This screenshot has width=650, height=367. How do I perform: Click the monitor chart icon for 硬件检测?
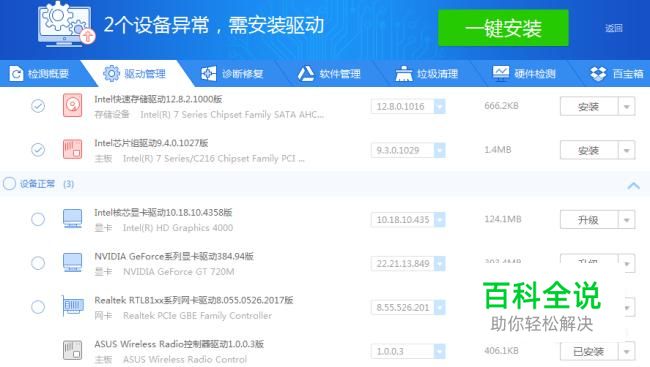(501, 73)
